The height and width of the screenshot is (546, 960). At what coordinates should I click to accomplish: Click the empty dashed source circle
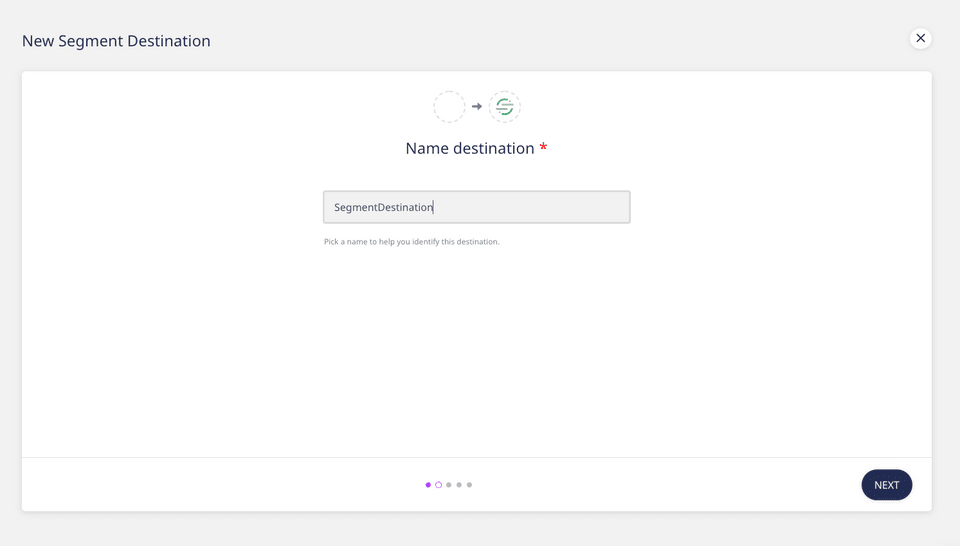tap(449, 107)
